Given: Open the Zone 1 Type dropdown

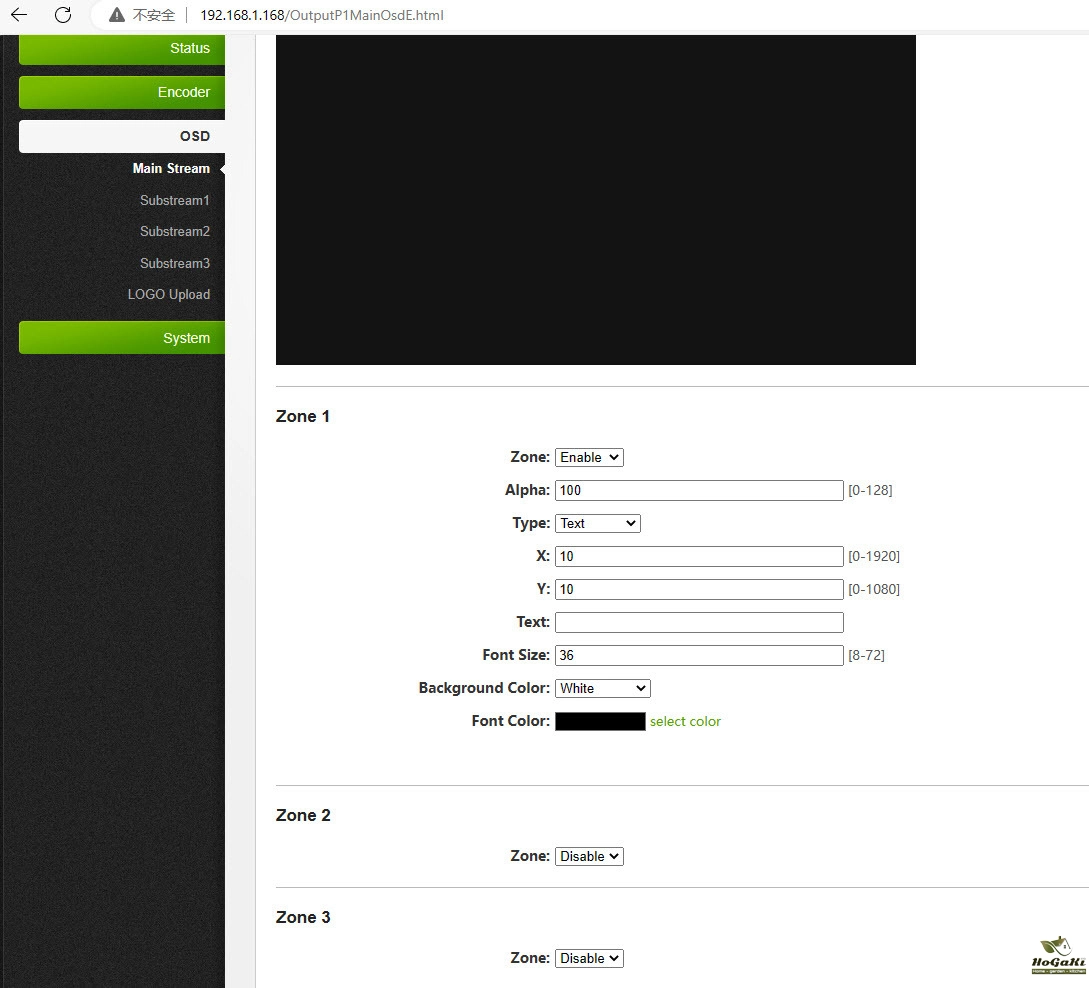Looking at the screenshot, I should [597, 523].
